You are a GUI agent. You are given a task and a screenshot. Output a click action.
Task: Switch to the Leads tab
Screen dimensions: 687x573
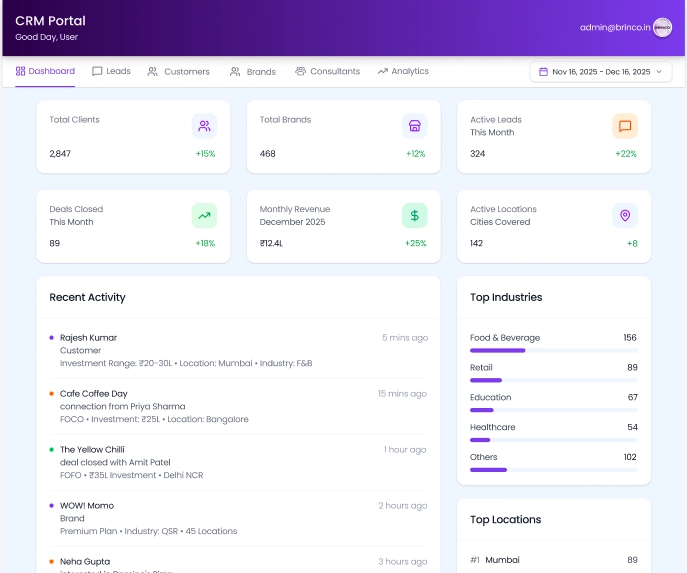(x=111, y=72)
